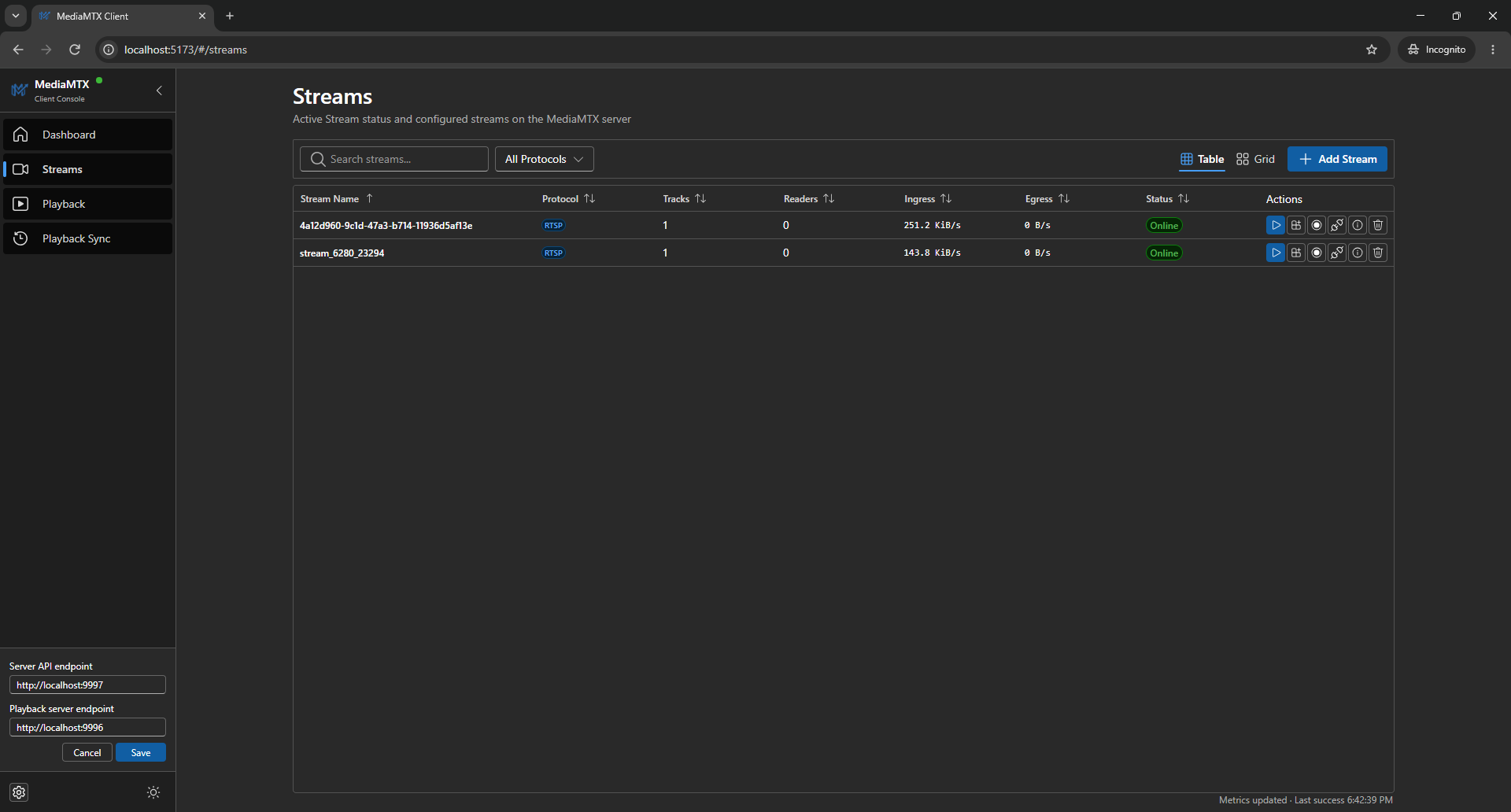The image size is (1511, 812).
Task: Open Streams in sidebar
Action: 87,169
